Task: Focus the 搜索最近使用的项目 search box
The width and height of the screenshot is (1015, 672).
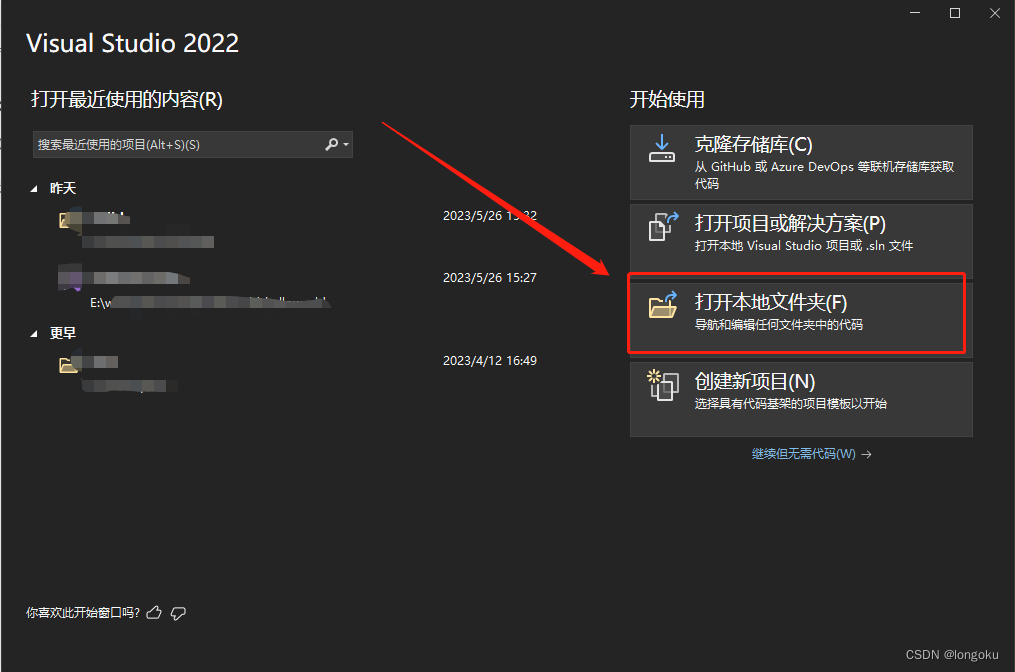Action: (192, 144)
